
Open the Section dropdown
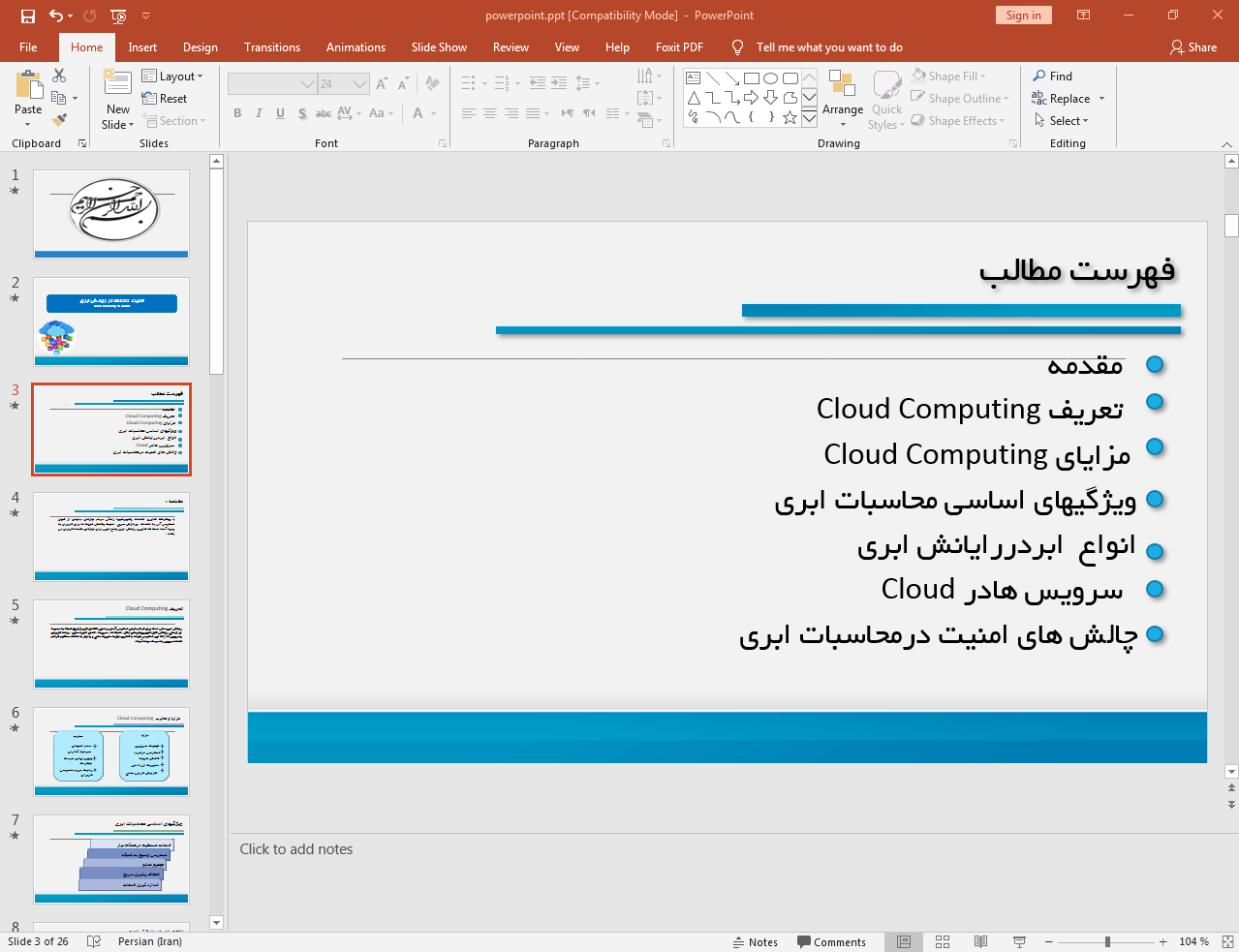pos(174,120)
